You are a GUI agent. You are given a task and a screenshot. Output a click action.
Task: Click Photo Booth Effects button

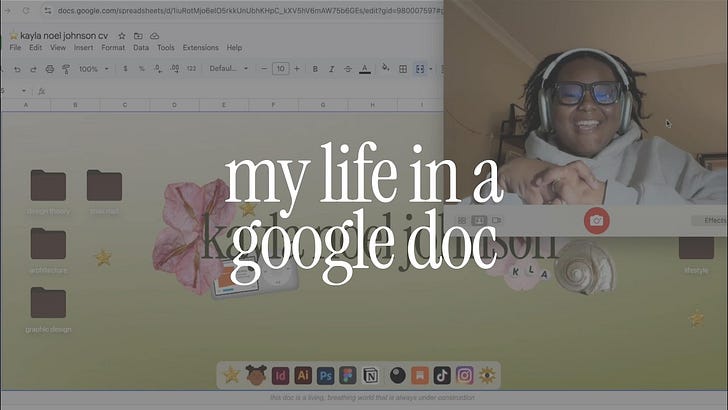[709, 220]
